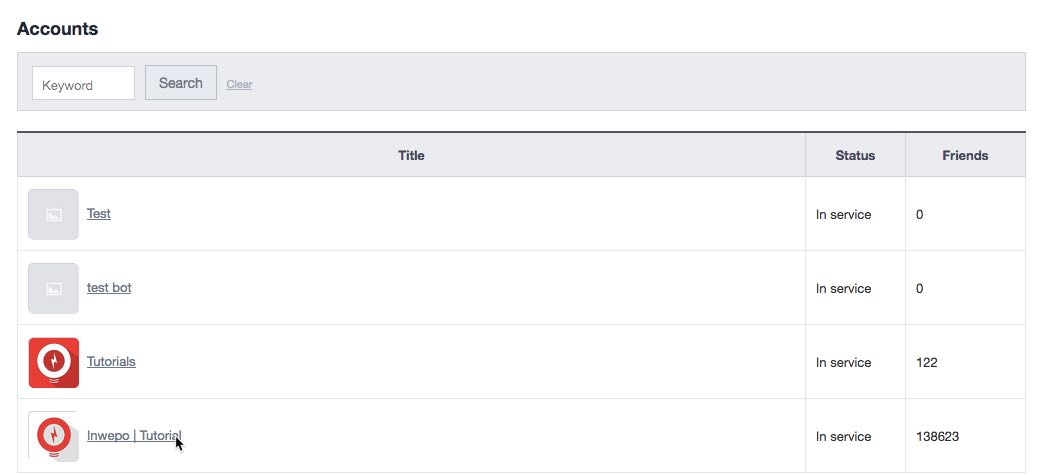Click In service status of Test
This screenshot has height=475, width=1039.
click(843, 214)
